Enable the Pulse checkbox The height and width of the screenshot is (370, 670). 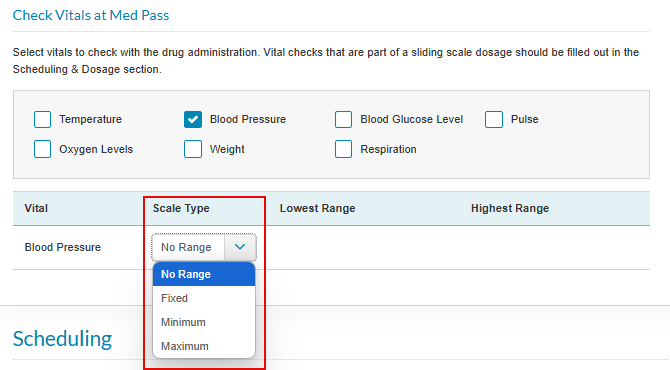494,119
